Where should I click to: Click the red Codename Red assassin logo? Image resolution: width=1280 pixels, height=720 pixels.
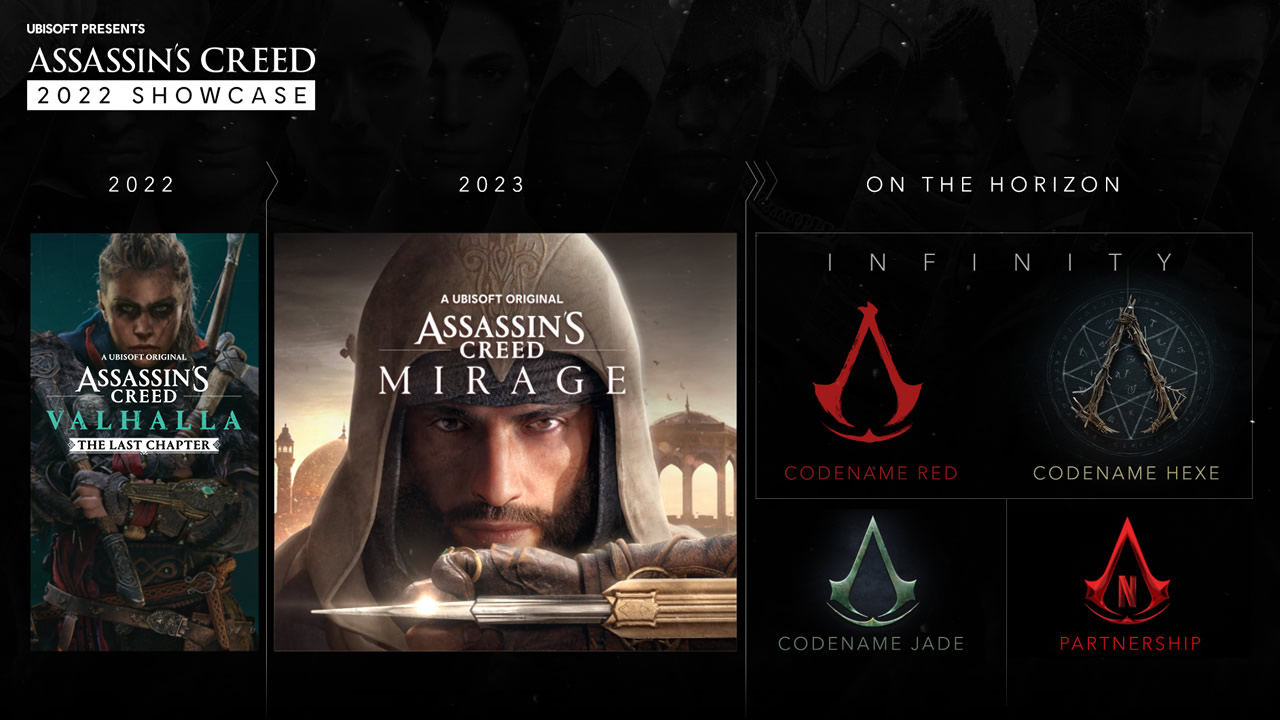coord(867,372)
